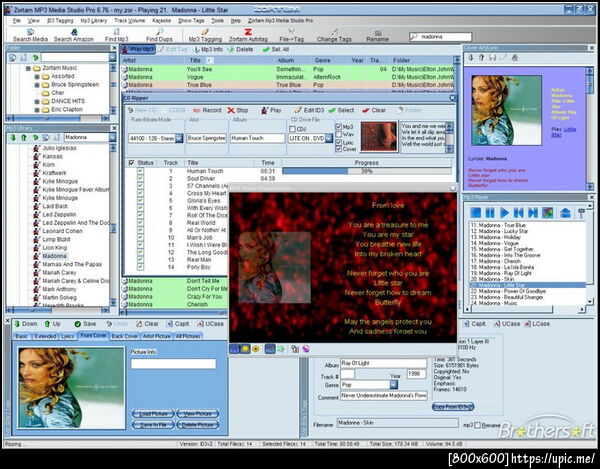Toggle the Mp3 checkbox in CD Ripper
The image size is (600, 469).
[x=339, y=127]
